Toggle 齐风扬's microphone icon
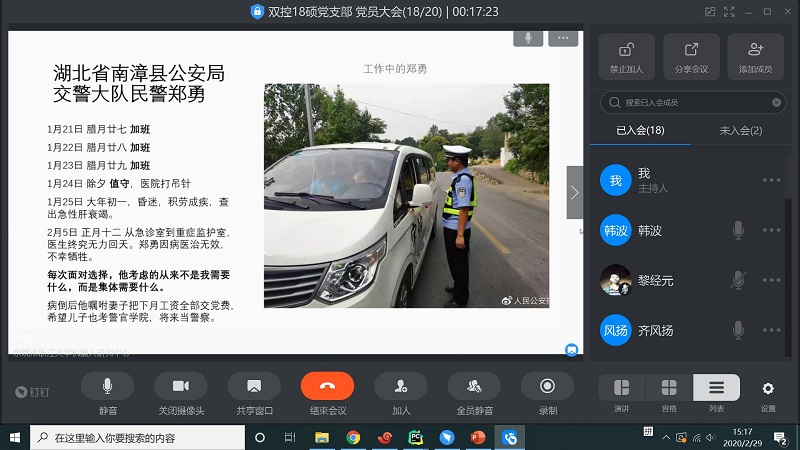 coord(738,330)
